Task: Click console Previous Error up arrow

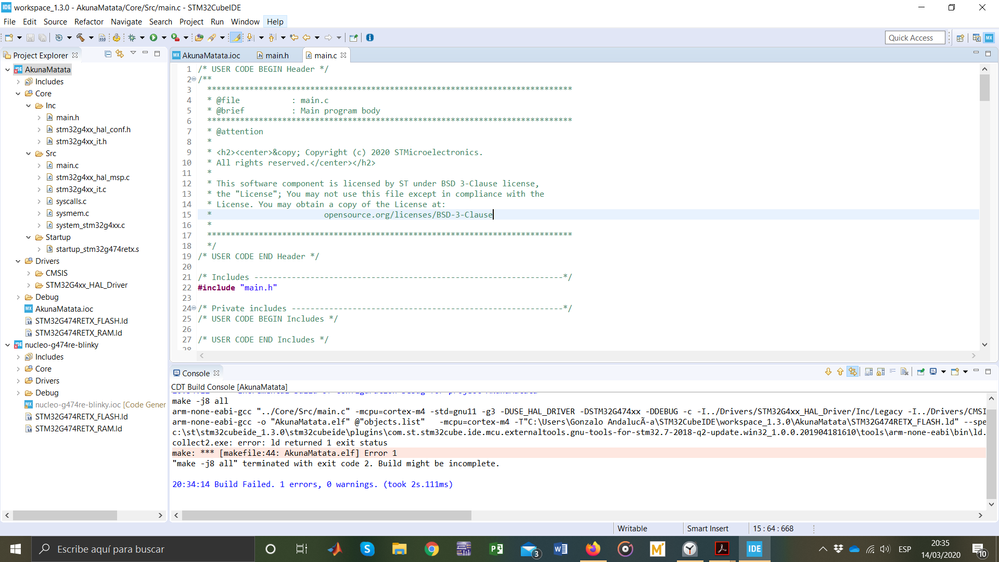Action: [840, 372]
